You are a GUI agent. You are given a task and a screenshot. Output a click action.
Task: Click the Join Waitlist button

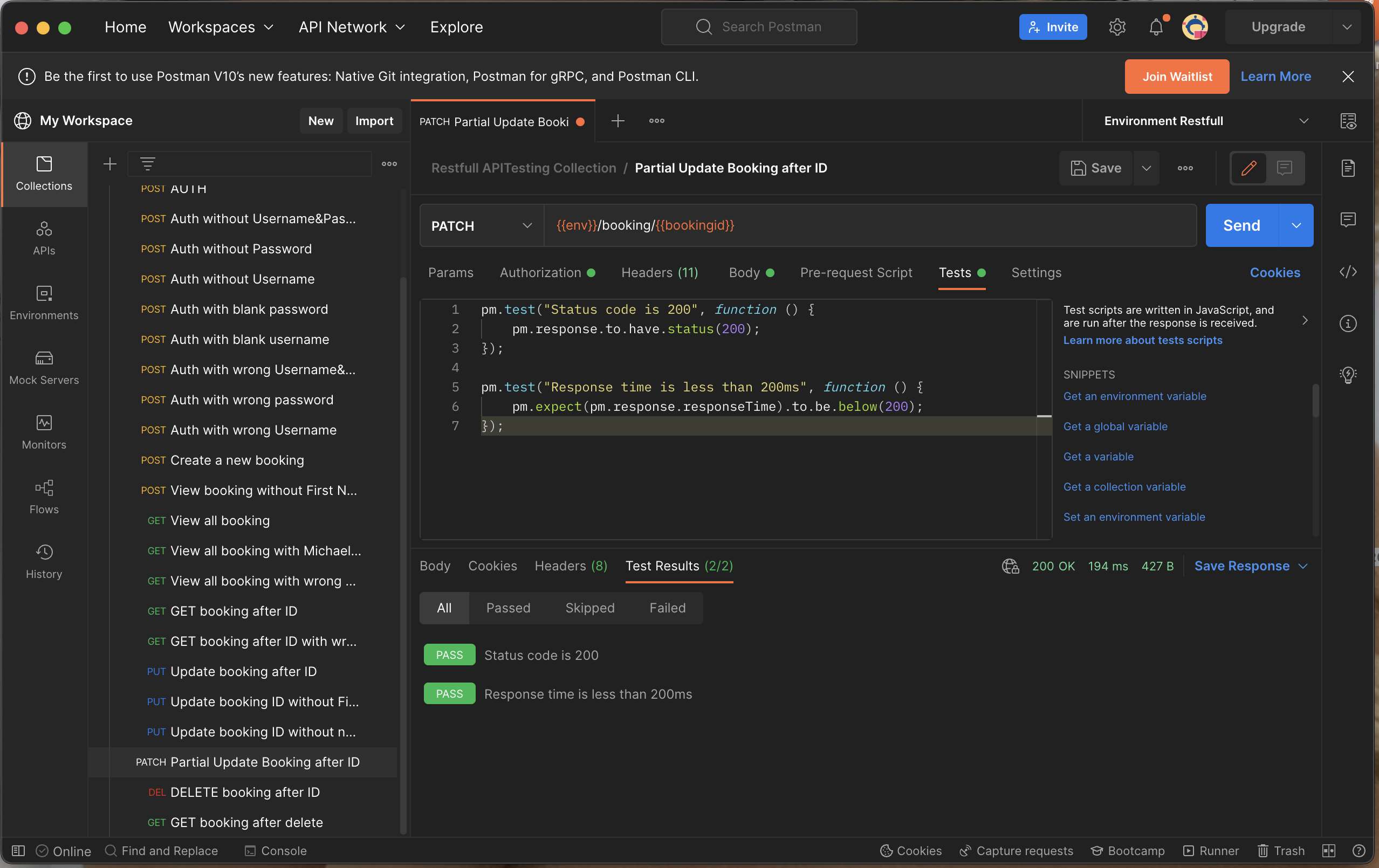tap(1176, 76)
